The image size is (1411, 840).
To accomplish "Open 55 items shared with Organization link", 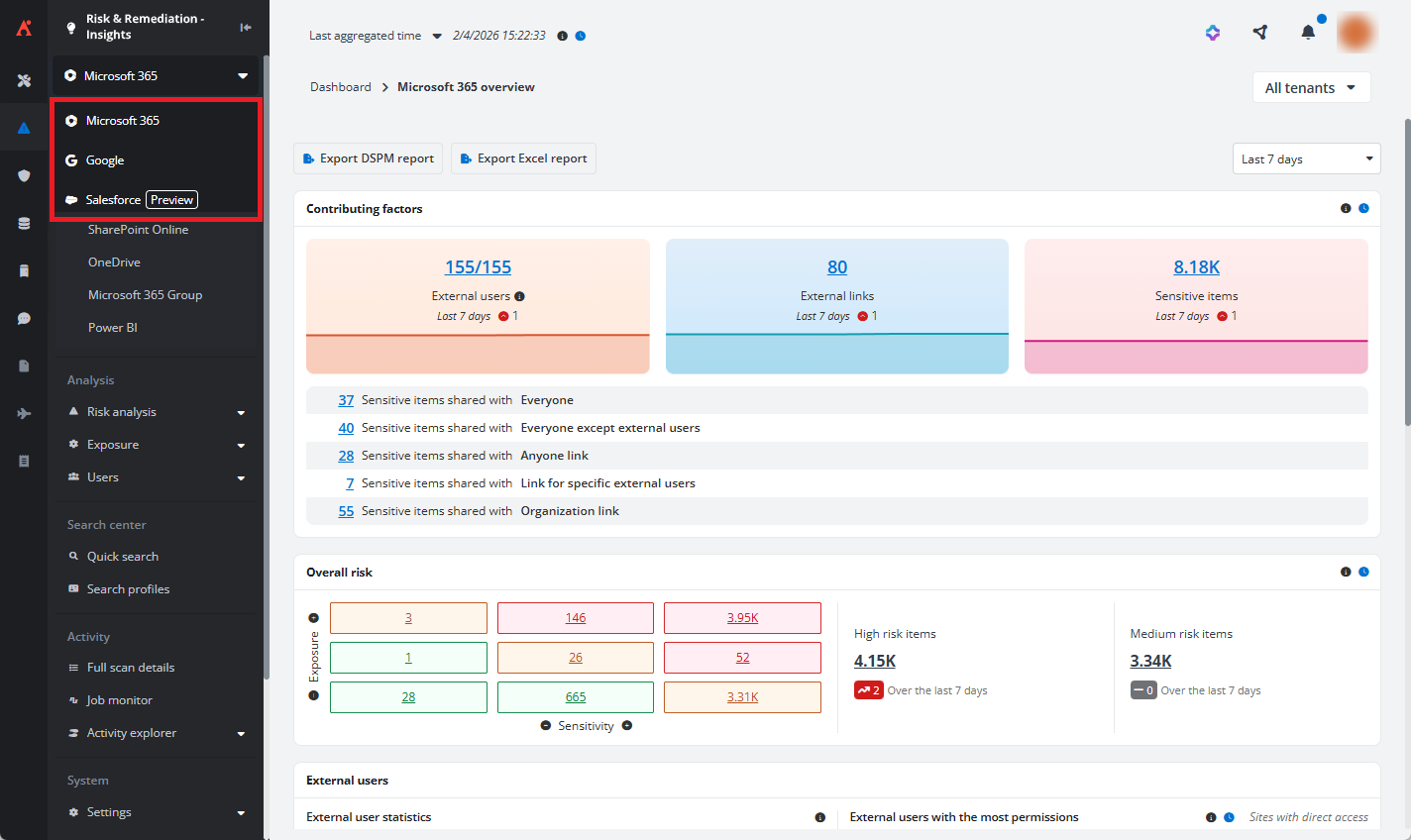I will [x=346, y=511].
